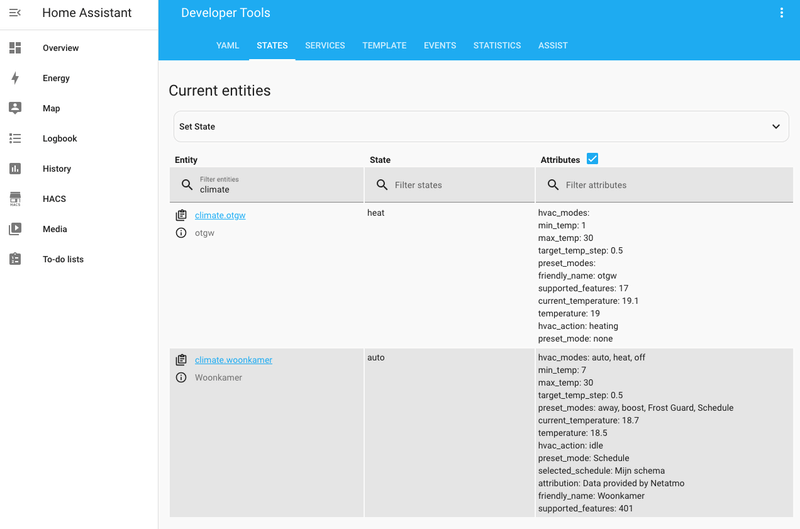Viewport: 800px width, 529px height.
Task: Click the hvac_modes: auto, heat, off line
Action: (x=591, y=358)
